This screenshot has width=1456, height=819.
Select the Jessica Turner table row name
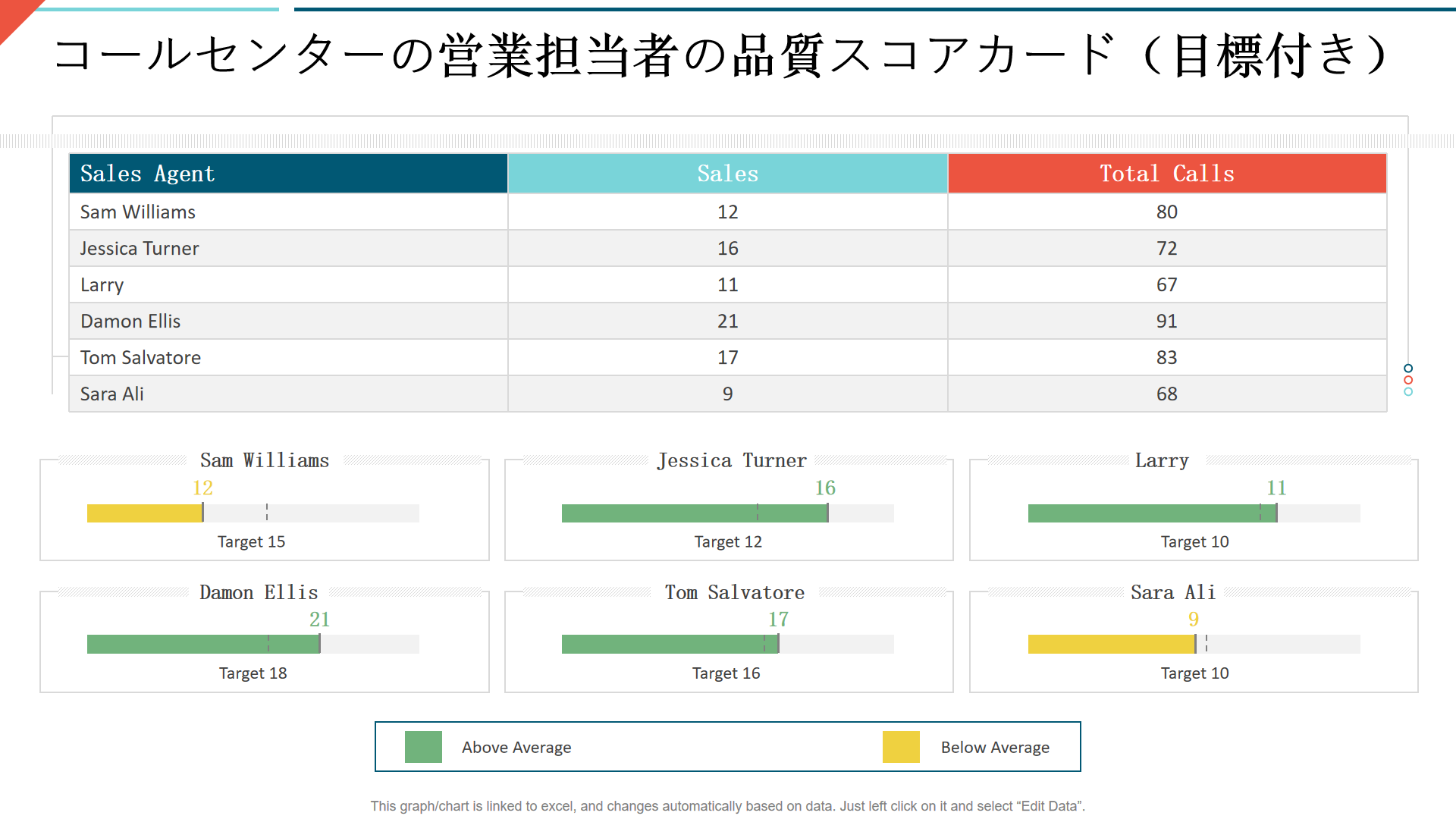[140, 249]
